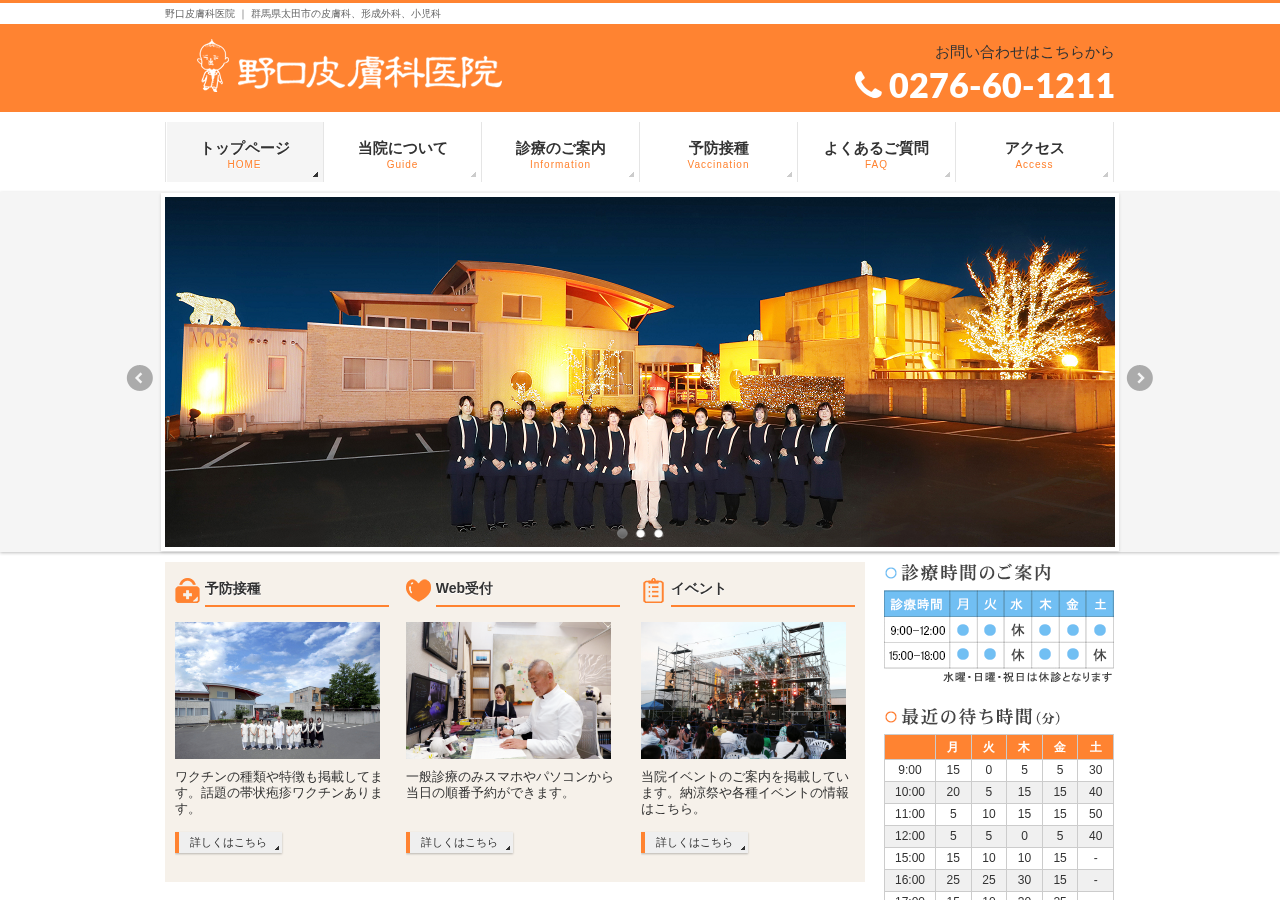Click the イベント card heading
The image size is (1280, 900).
click(x=698, y=589)
